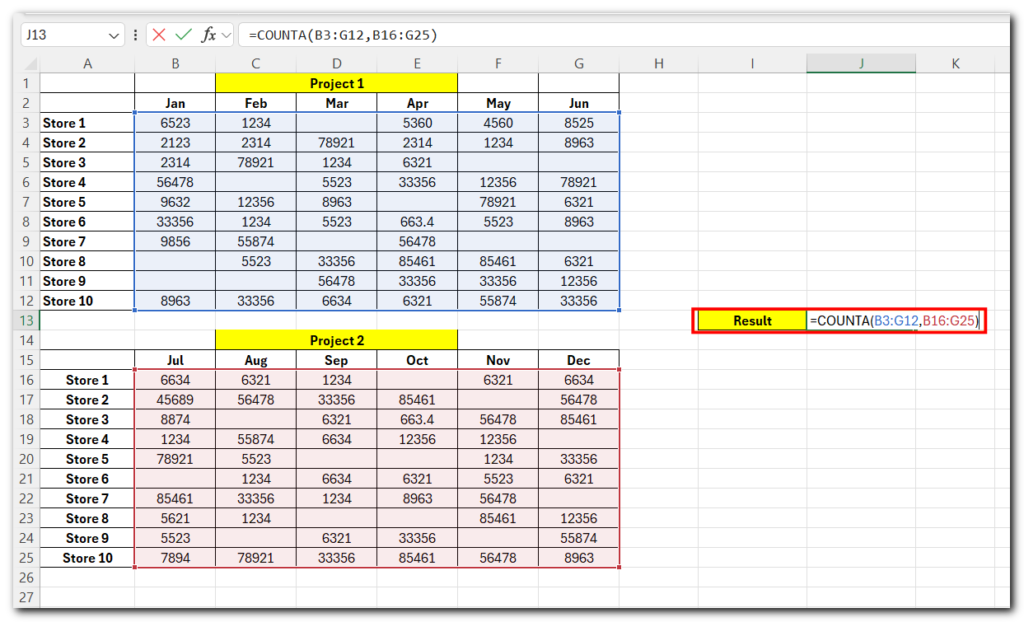This screenshot has height=622, width=1024.
Task: Click Store 10 label in row 12
Action: [x=88, y=301]
